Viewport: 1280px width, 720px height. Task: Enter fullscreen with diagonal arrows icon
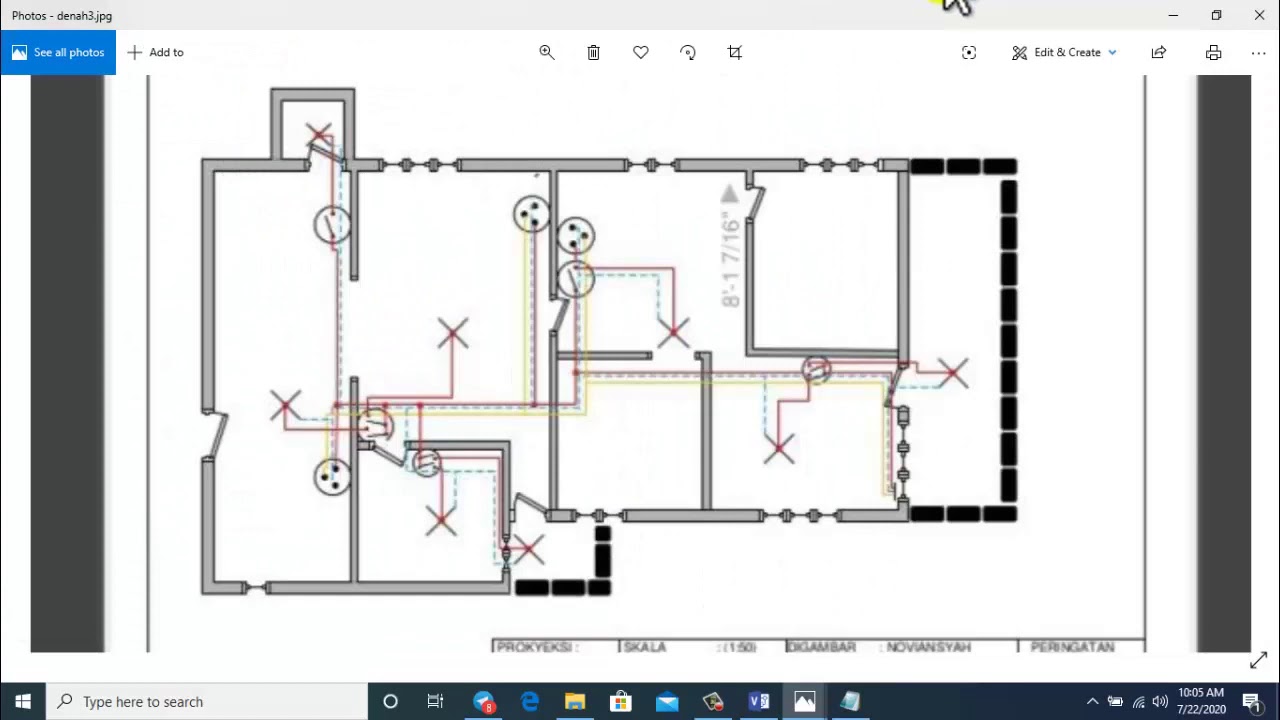1258,660
